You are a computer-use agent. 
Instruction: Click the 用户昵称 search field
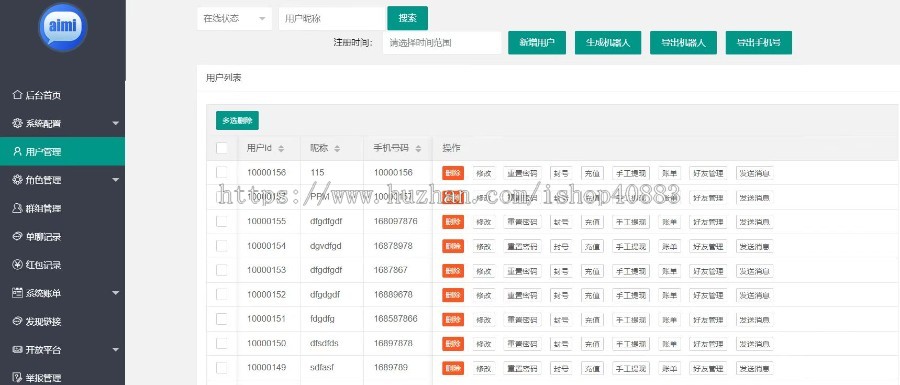pyautogui.click(x=332, y=18)
